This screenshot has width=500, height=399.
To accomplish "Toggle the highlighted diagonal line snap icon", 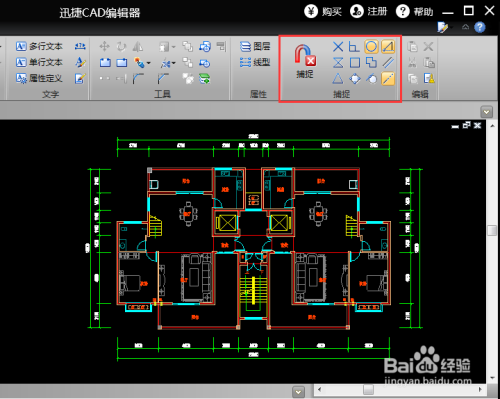I will [x=388, y=79].
